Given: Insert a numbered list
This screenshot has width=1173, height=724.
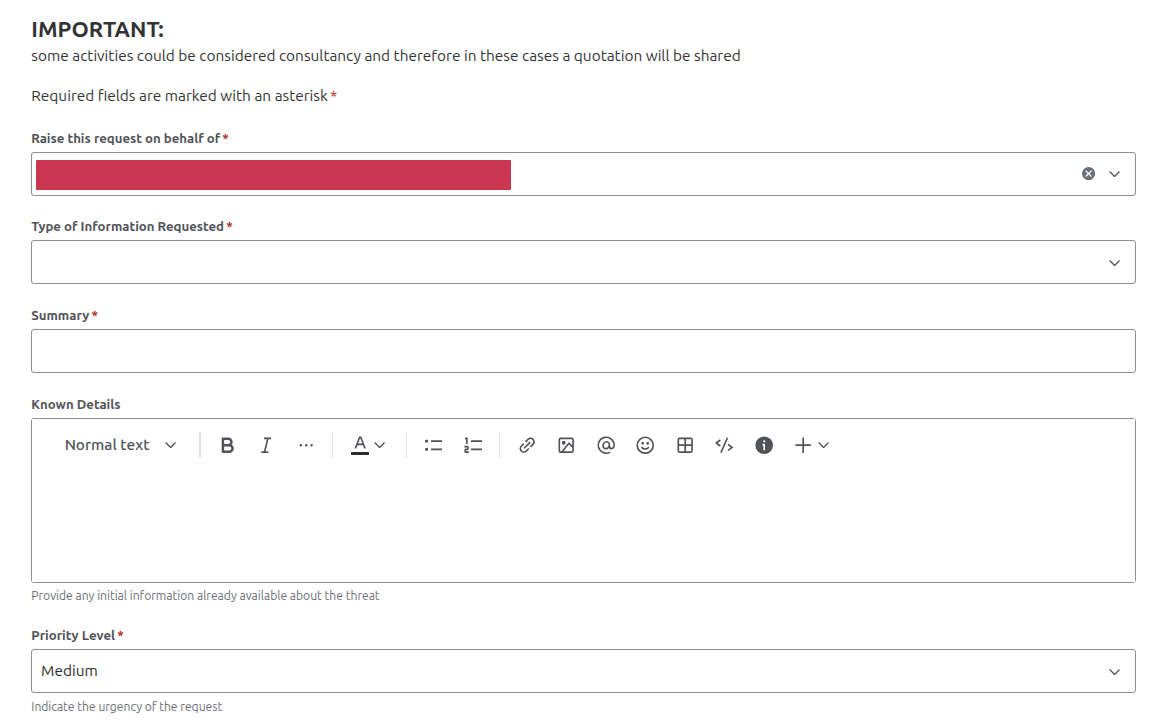Looking at the screenshot, I should coord(473,446).
